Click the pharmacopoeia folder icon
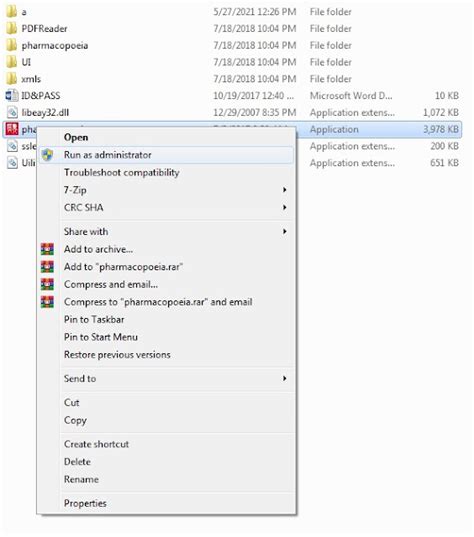 (11, 45)
